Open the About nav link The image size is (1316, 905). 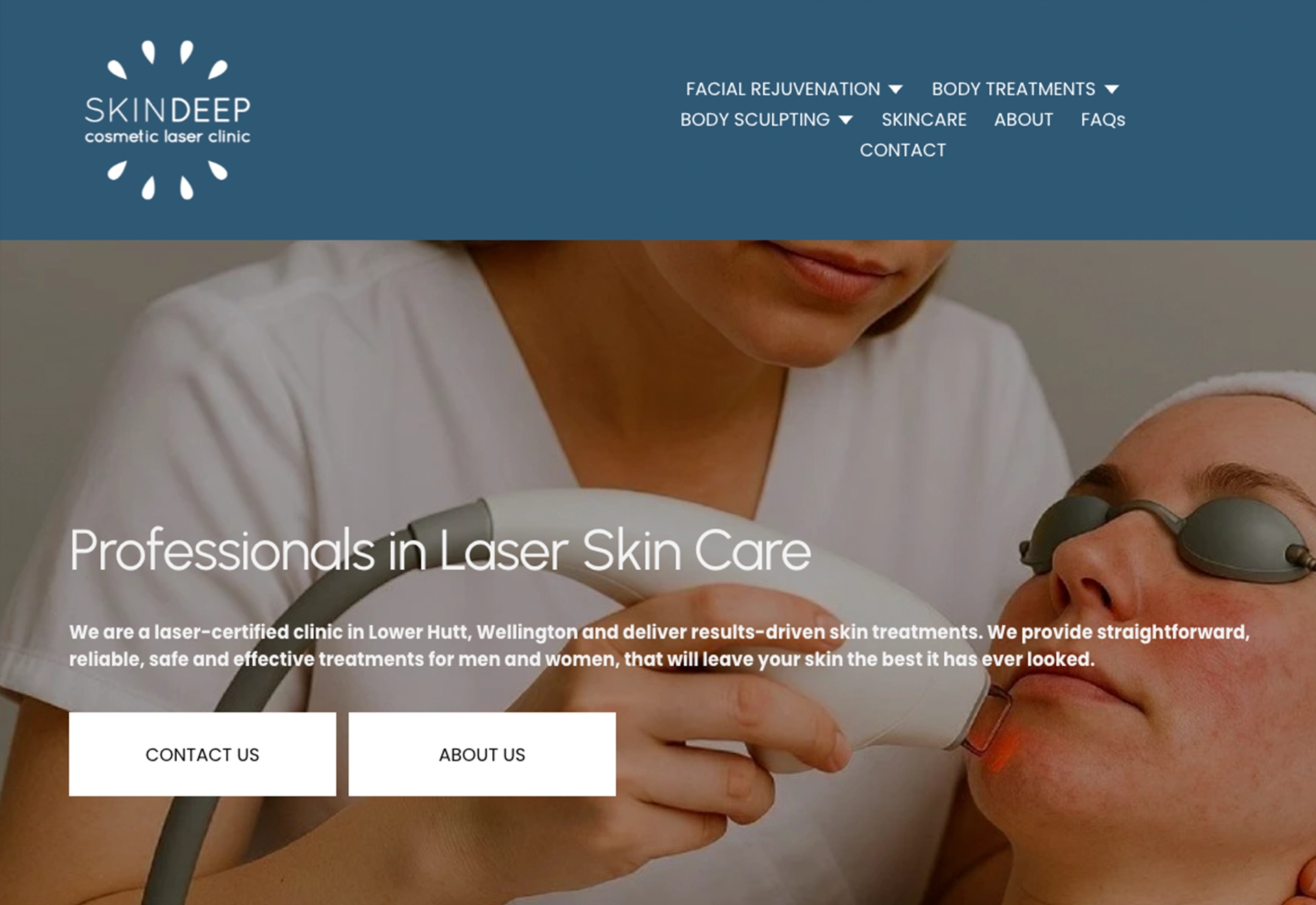[x=1023, y=120]
